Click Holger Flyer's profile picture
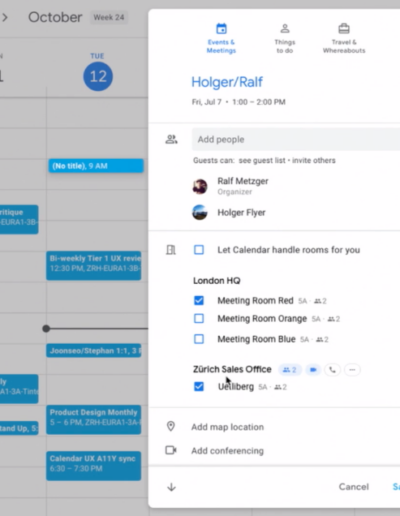The image size is (400, 516). 200,212
